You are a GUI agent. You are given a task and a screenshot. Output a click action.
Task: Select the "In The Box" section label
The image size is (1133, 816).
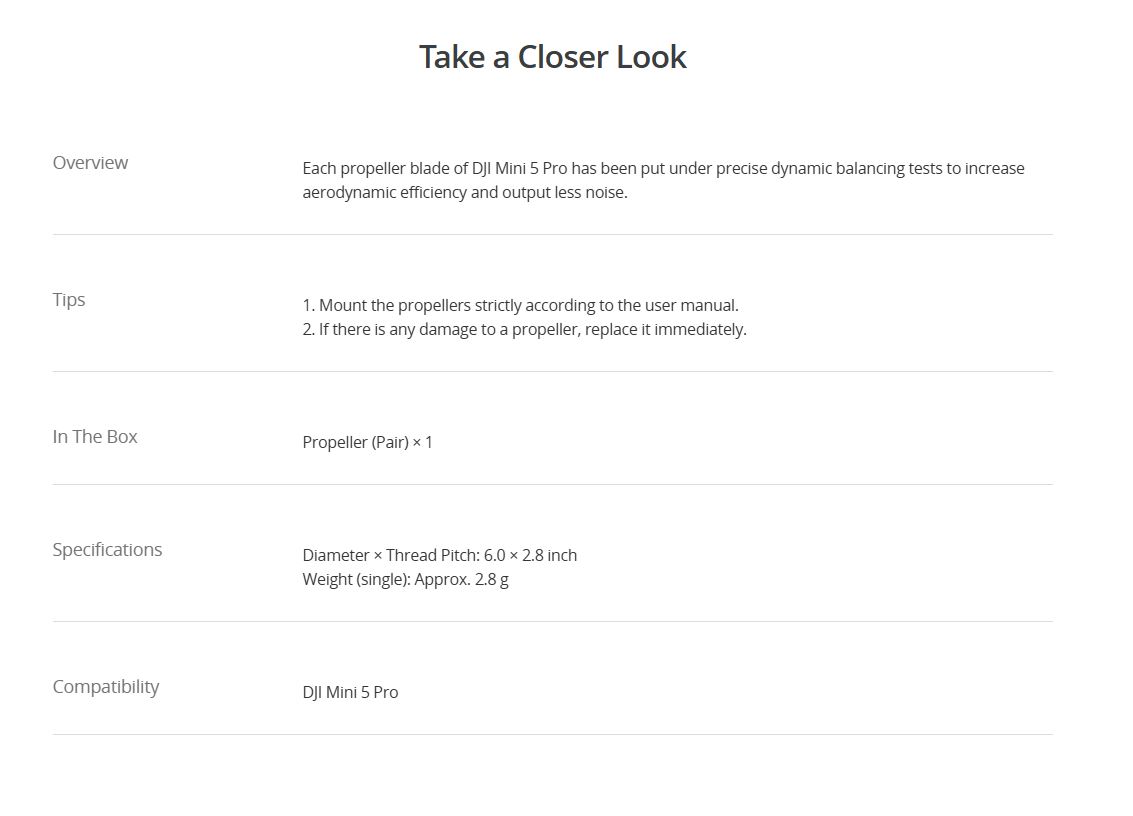pyautogui.click(x=95, y=437)
